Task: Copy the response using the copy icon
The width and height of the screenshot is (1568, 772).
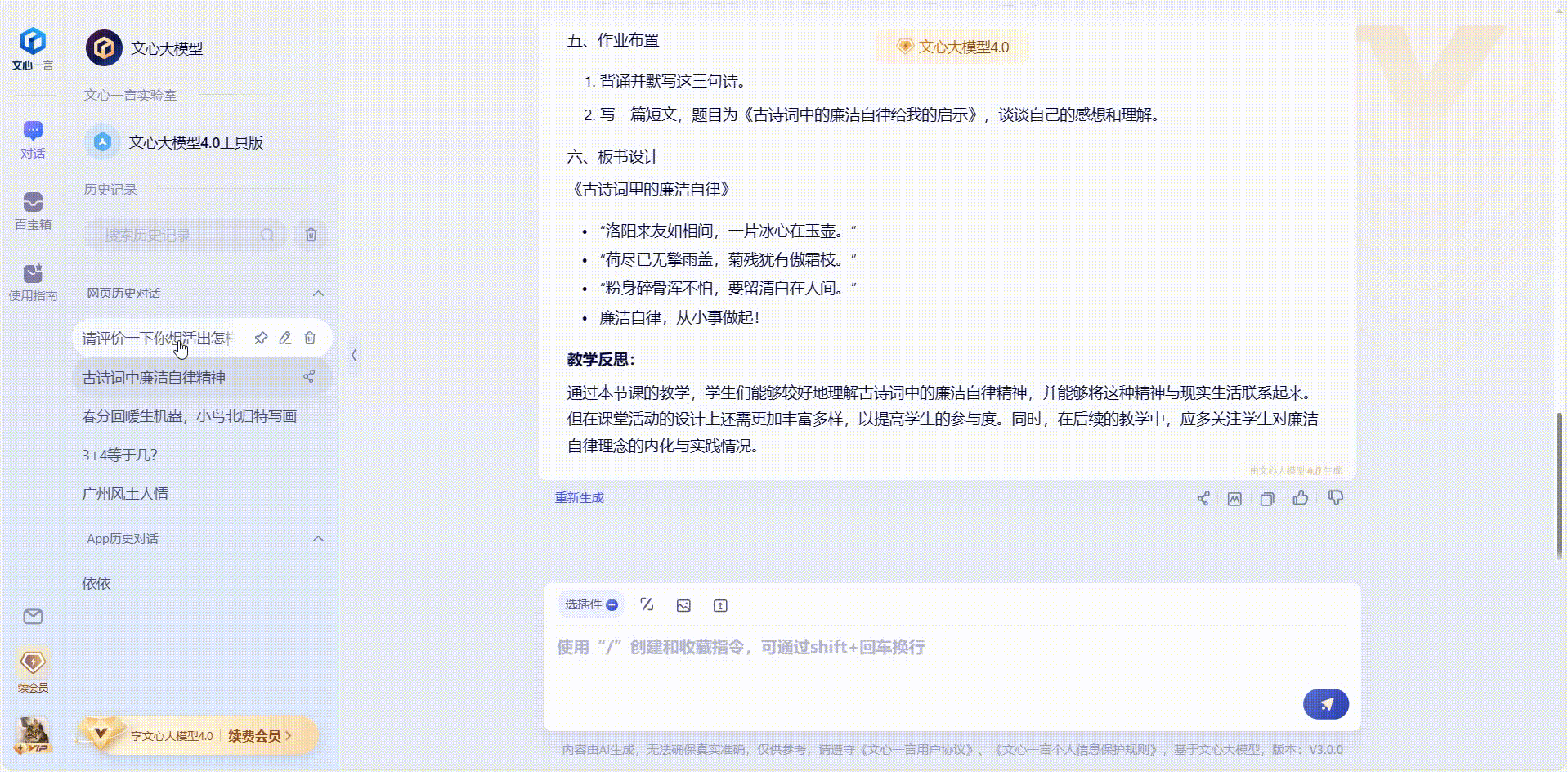Action: (x=1267, y=498)
